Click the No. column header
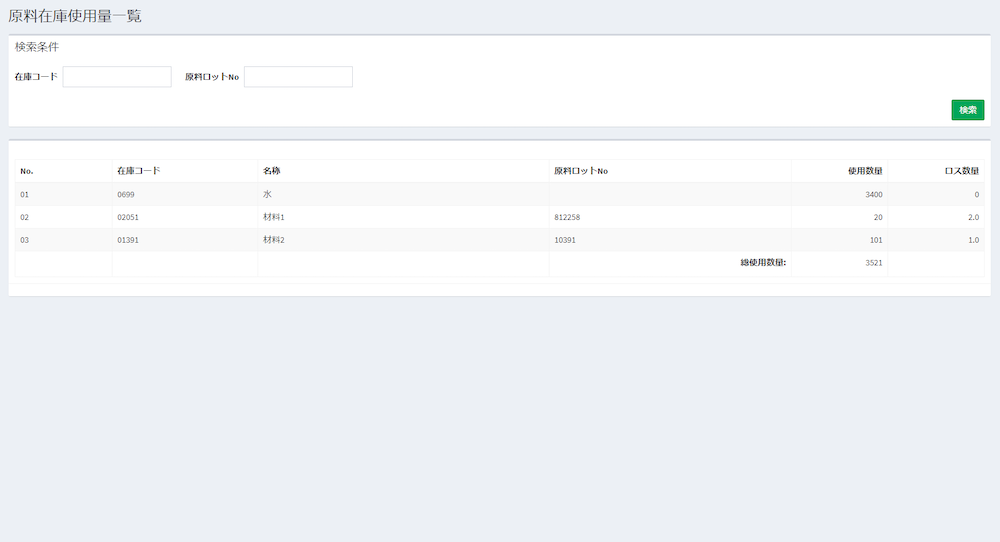 tap(27, 171)
